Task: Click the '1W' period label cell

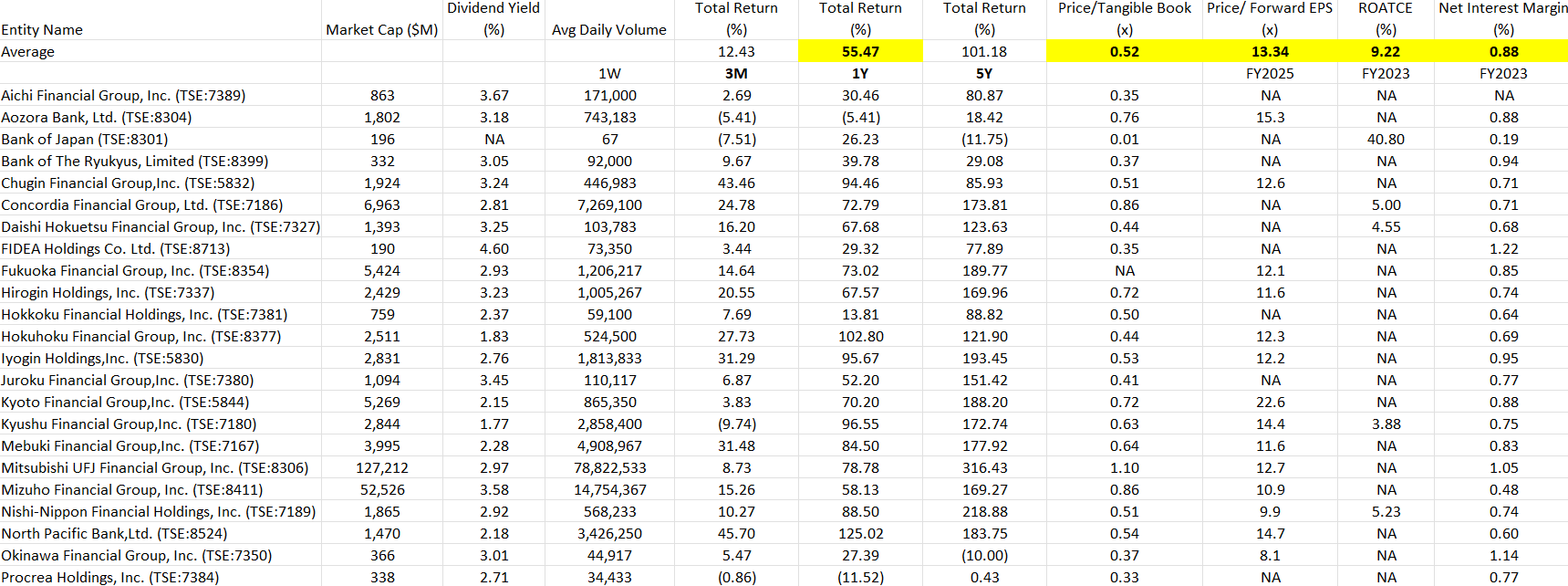Action: [609, 74]
